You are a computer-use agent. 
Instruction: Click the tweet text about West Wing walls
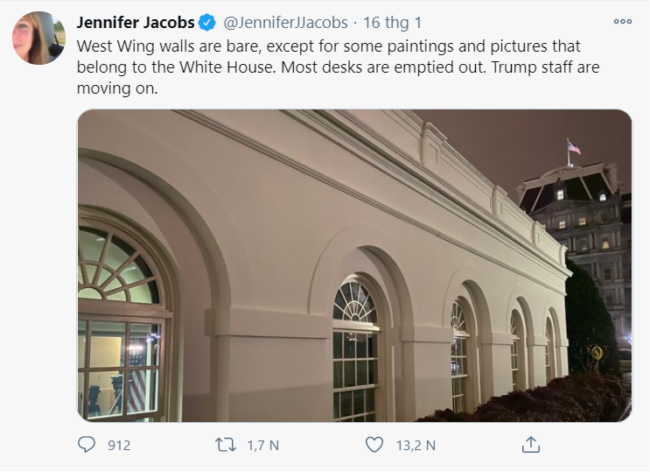pos(338,67)
